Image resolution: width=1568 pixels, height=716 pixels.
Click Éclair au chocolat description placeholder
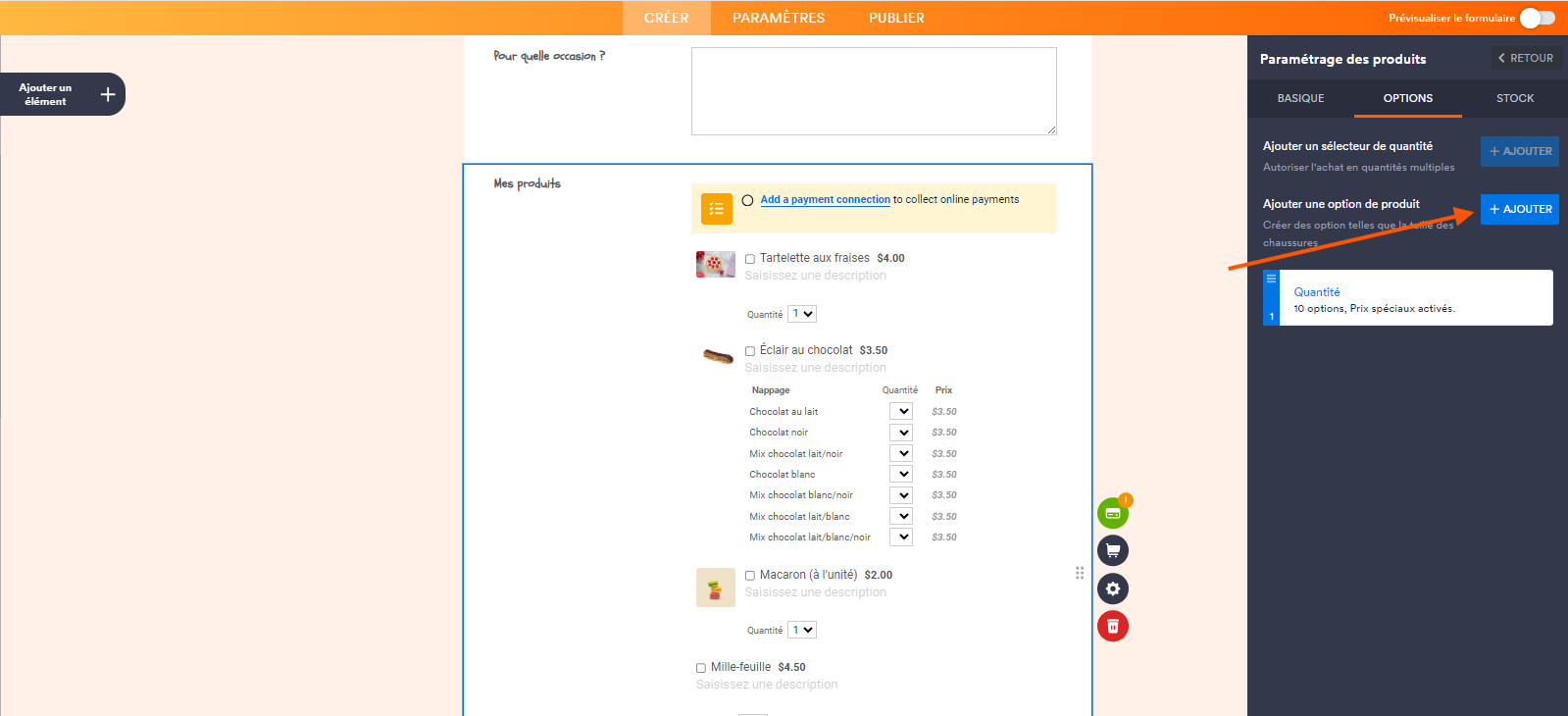815,368
